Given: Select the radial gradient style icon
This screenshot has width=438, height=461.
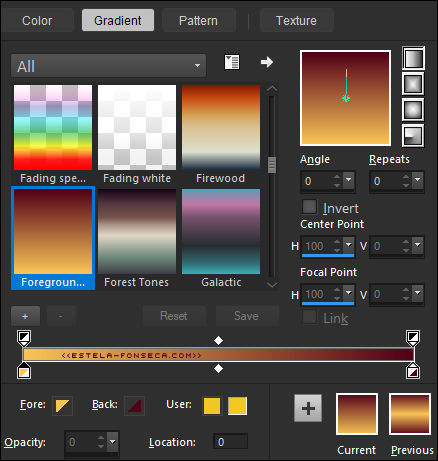Looking at the screenshot, I should tap(413, 135).
